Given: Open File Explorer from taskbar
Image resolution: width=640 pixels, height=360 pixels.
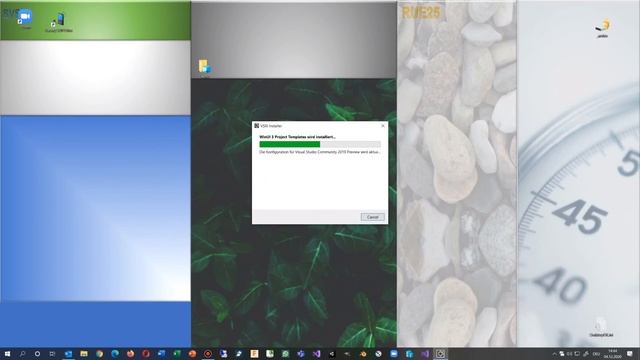Looking at the screenshot, I should pyautogui.click(x=84, y=354).
